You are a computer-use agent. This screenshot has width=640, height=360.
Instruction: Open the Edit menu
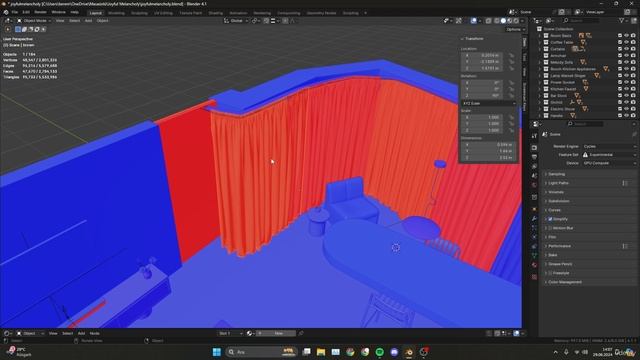tap(26, 12)
